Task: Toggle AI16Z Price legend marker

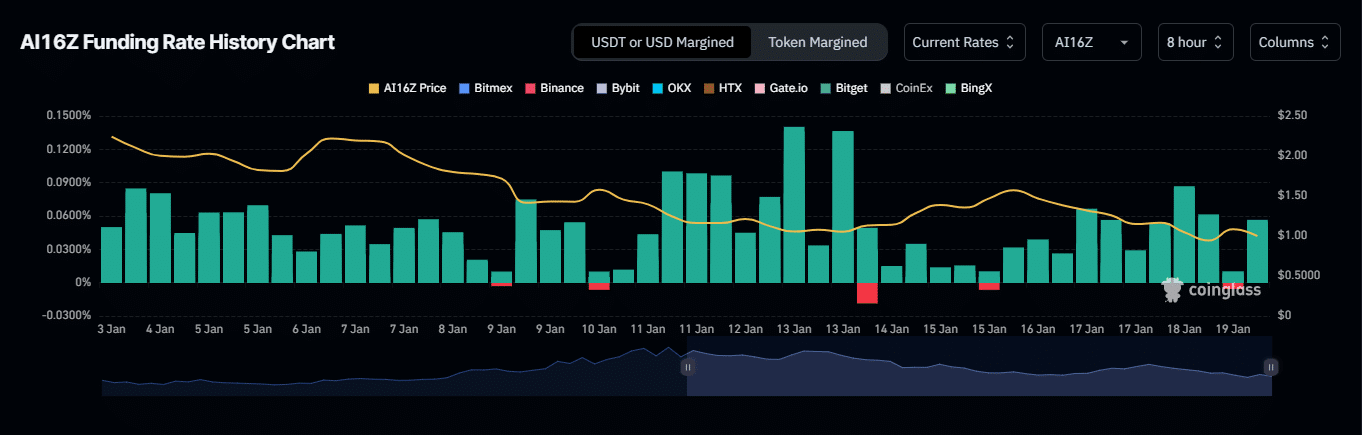Action: coord(374,88)
